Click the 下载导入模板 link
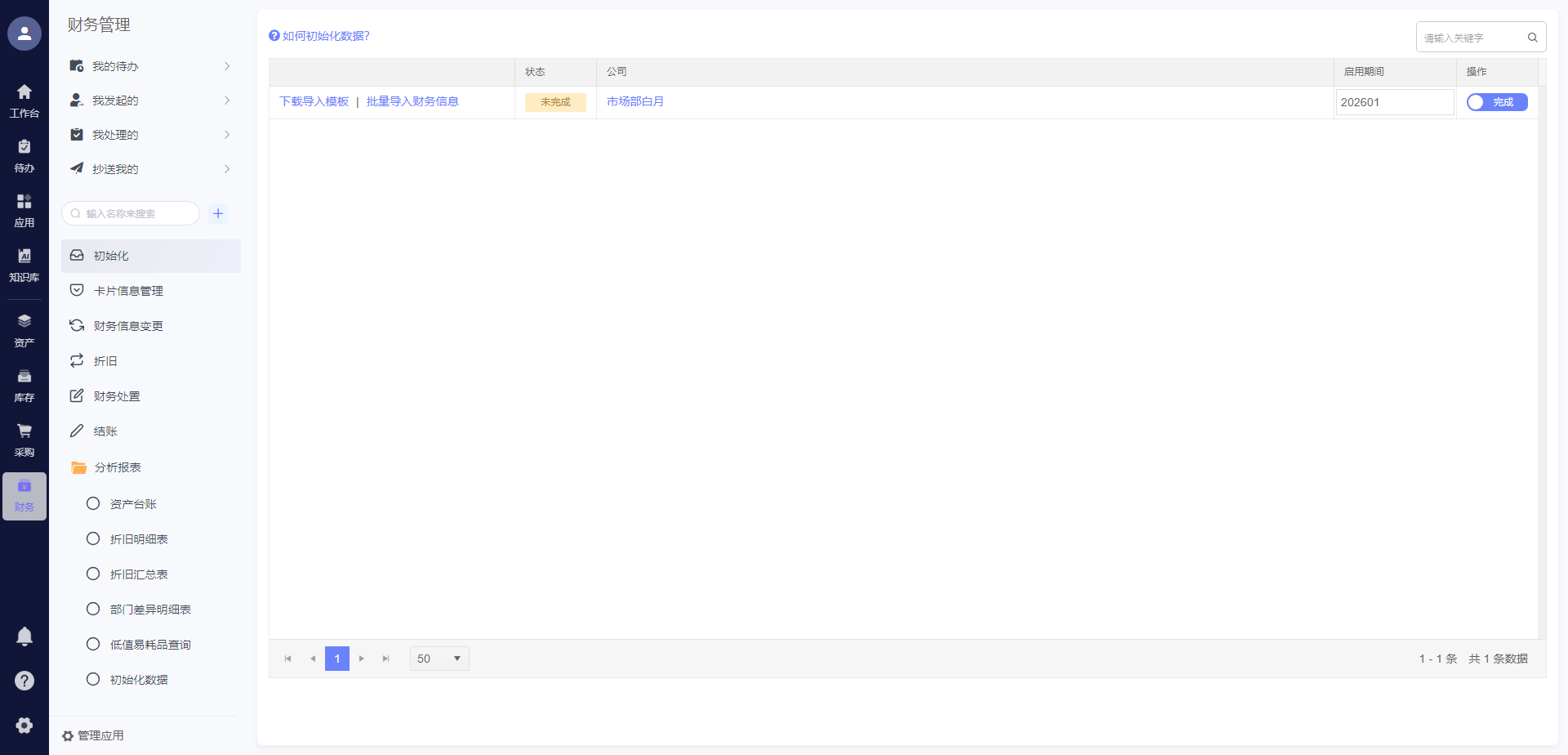This screenshot has height=755, width=1568. [314, 101]
